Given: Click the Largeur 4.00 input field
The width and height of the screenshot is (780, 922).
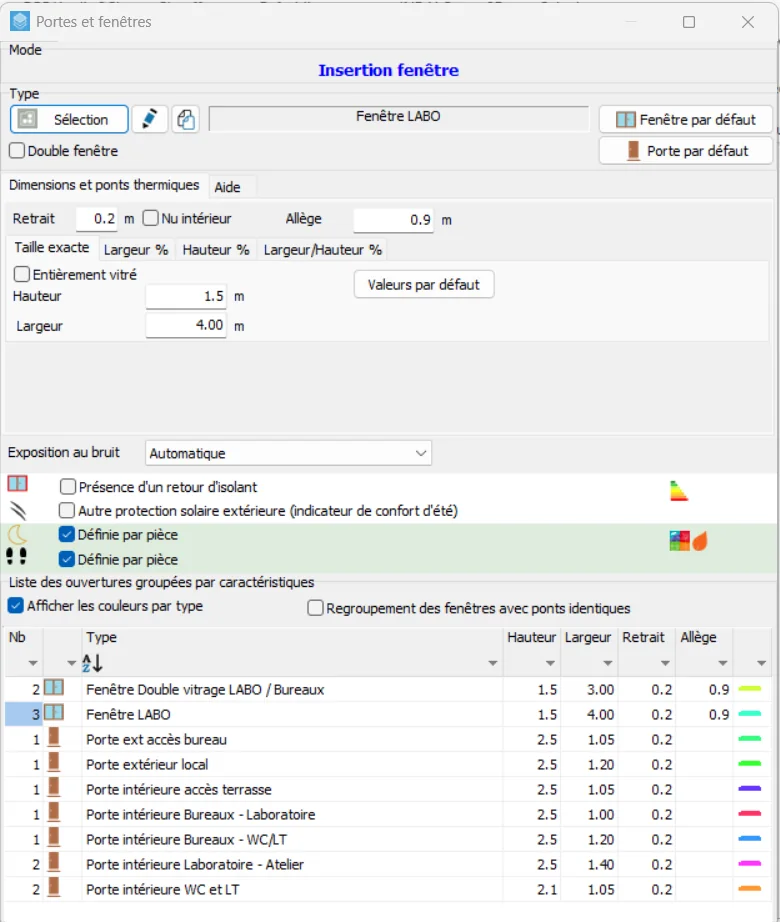Looking at the screenshot, I should tap(186, 325).
